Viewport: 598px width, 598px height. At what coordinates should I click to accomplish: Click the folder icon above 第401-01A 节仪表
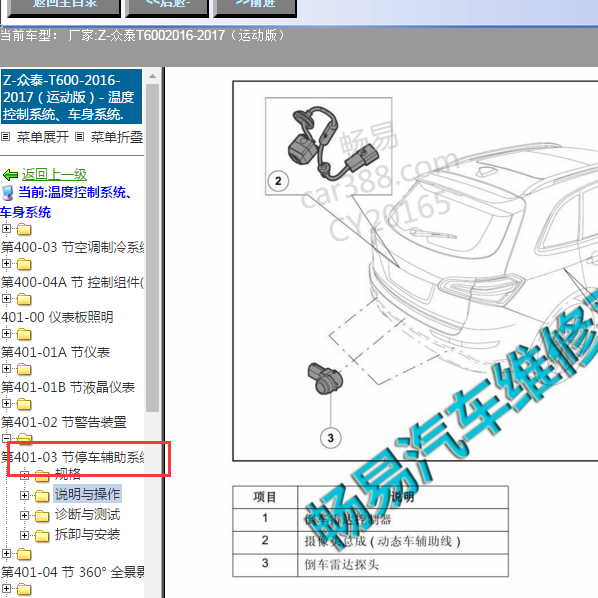[24, 334]
